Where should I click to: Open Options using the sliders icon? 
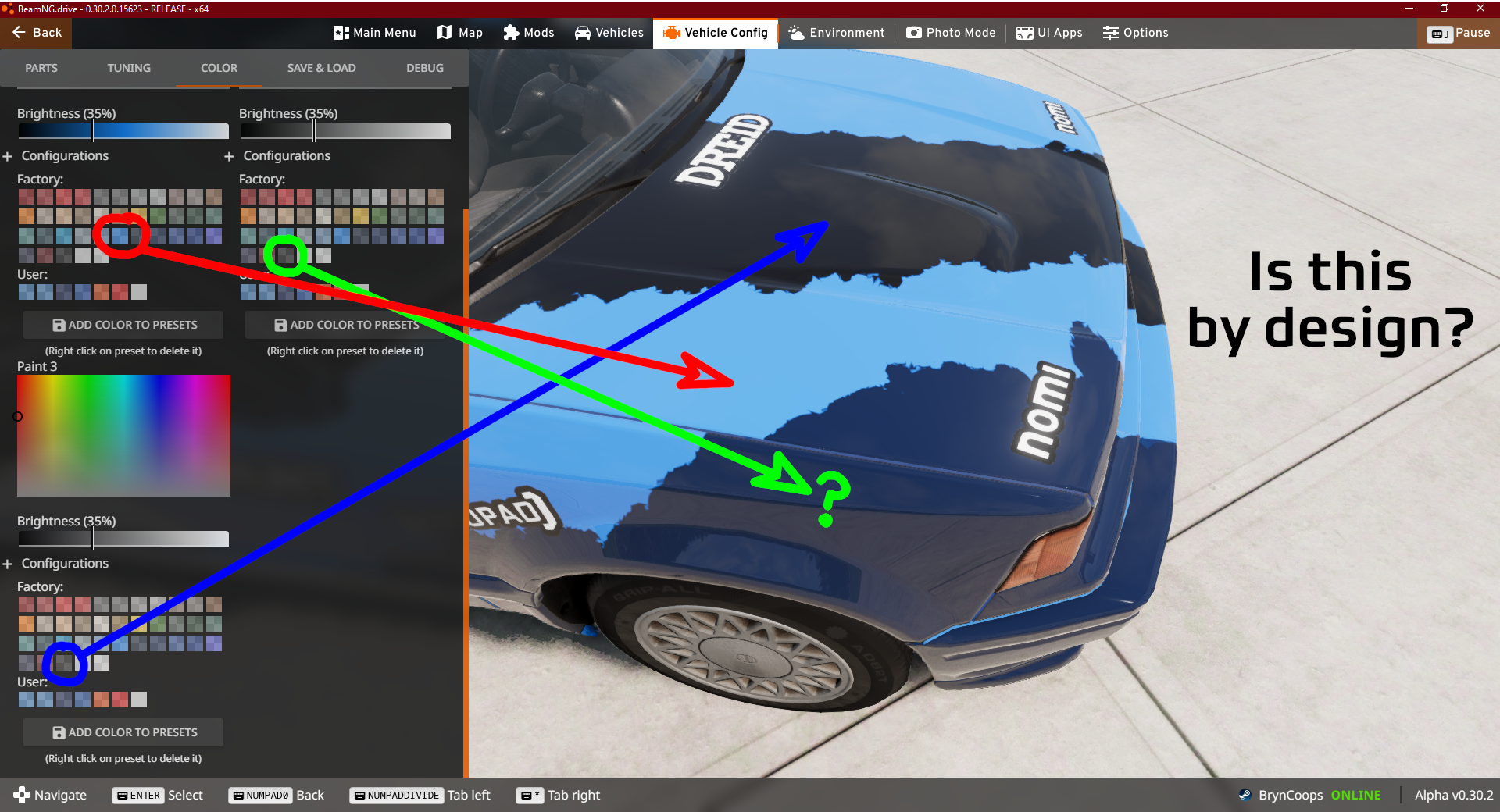point(1110,33)
